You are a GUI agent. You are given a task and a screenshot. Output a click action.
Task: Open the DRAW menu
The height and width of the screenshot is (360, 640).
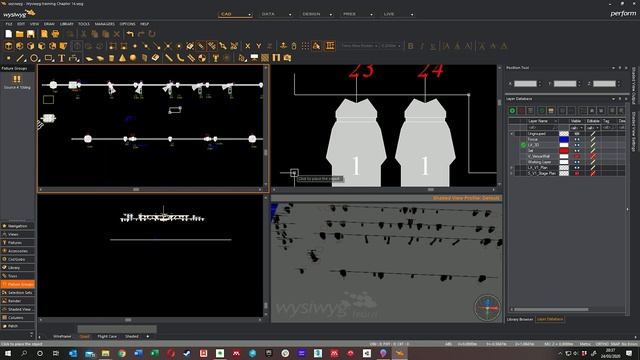(49, 24)
